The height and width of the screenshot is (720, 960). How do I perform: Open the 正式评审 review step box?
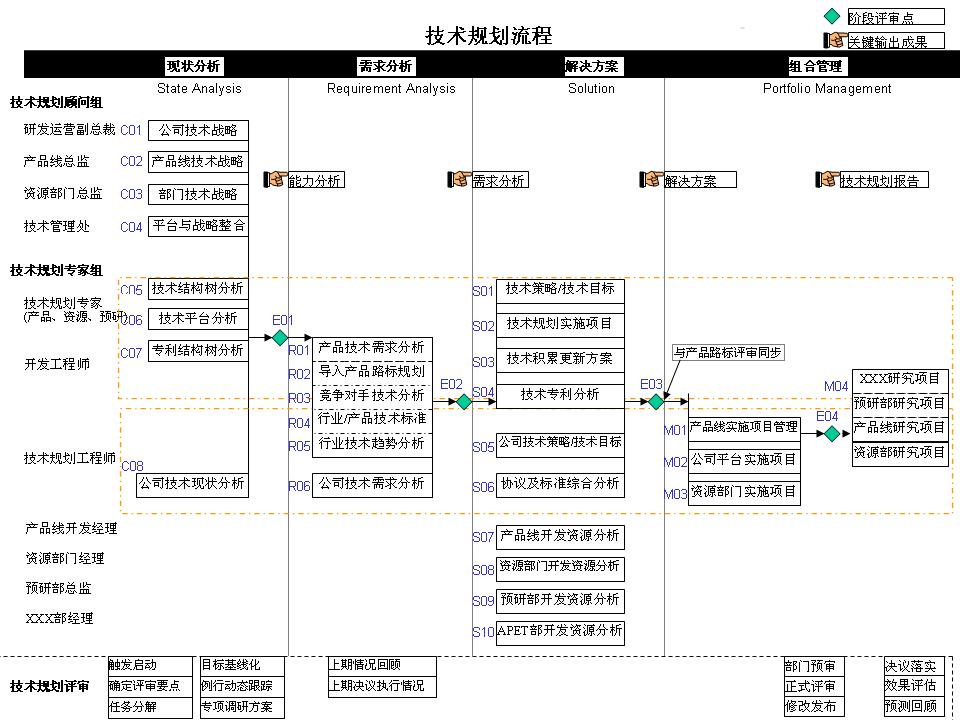click(810, 686)
